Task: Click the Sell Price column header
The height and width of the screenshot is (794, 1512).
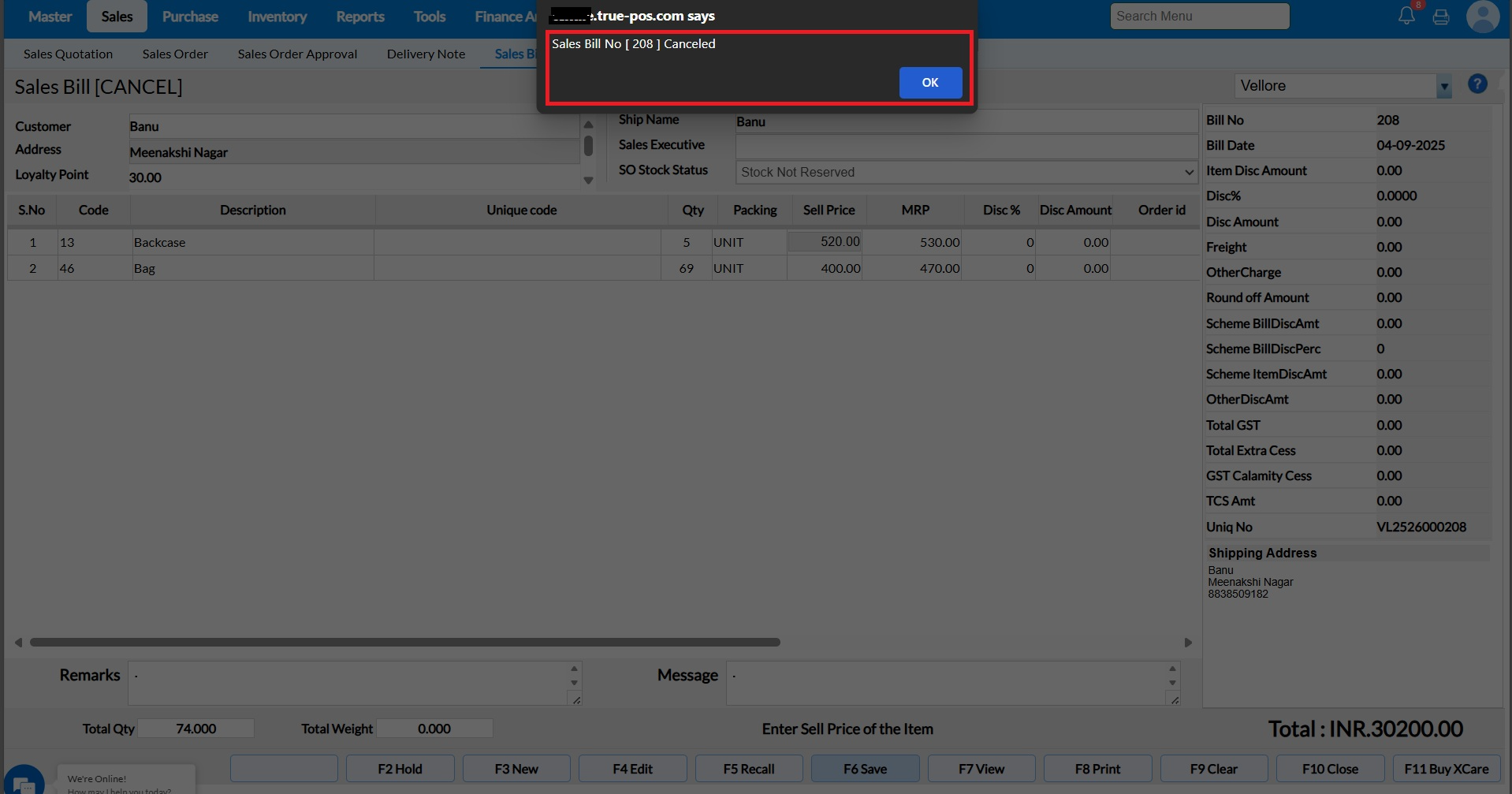Action: coord(829,211)
